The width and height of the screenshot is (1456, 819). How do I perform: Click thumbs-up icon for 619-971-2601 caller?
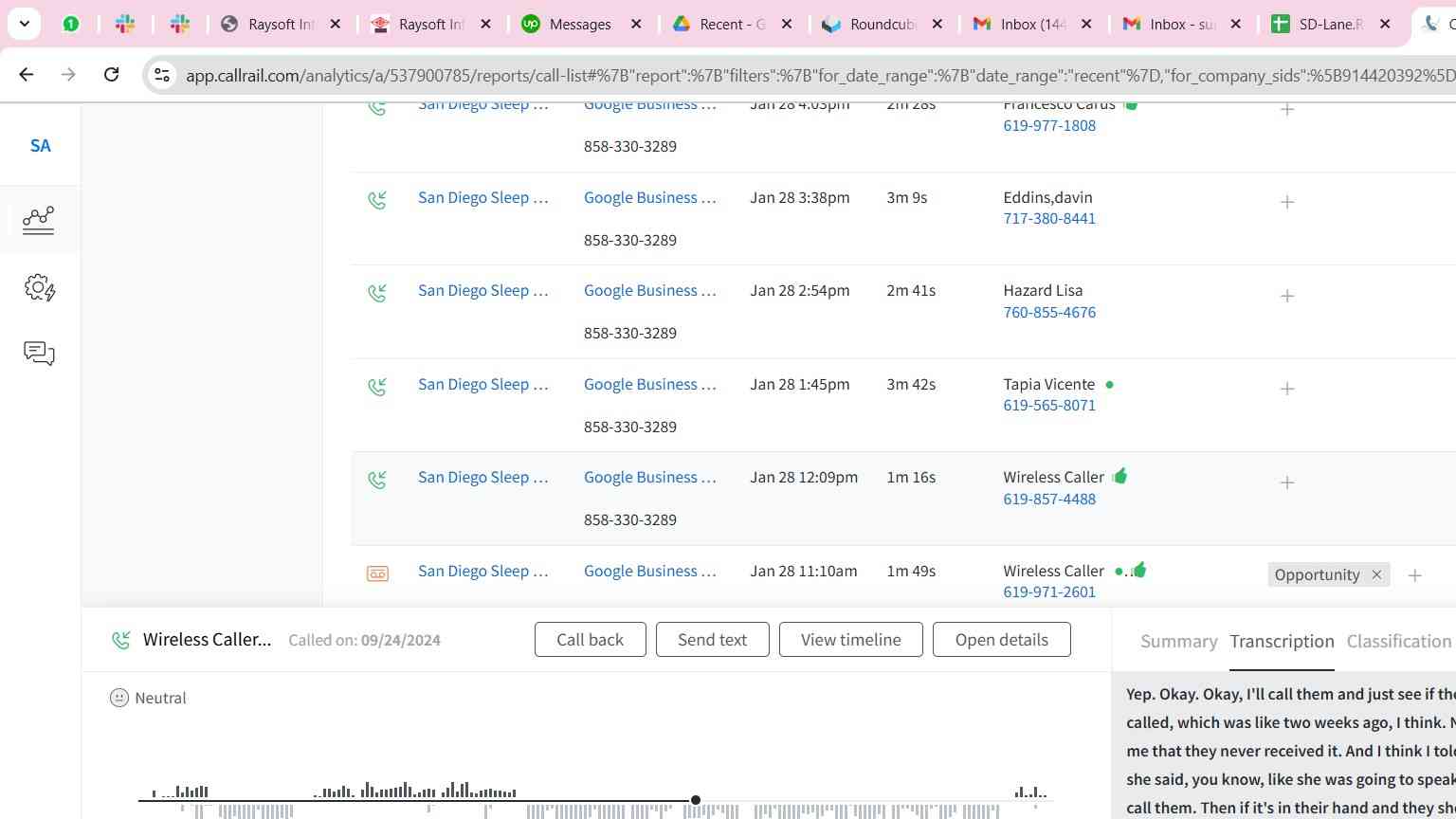pyautogui.click(x=1138, y=570)
